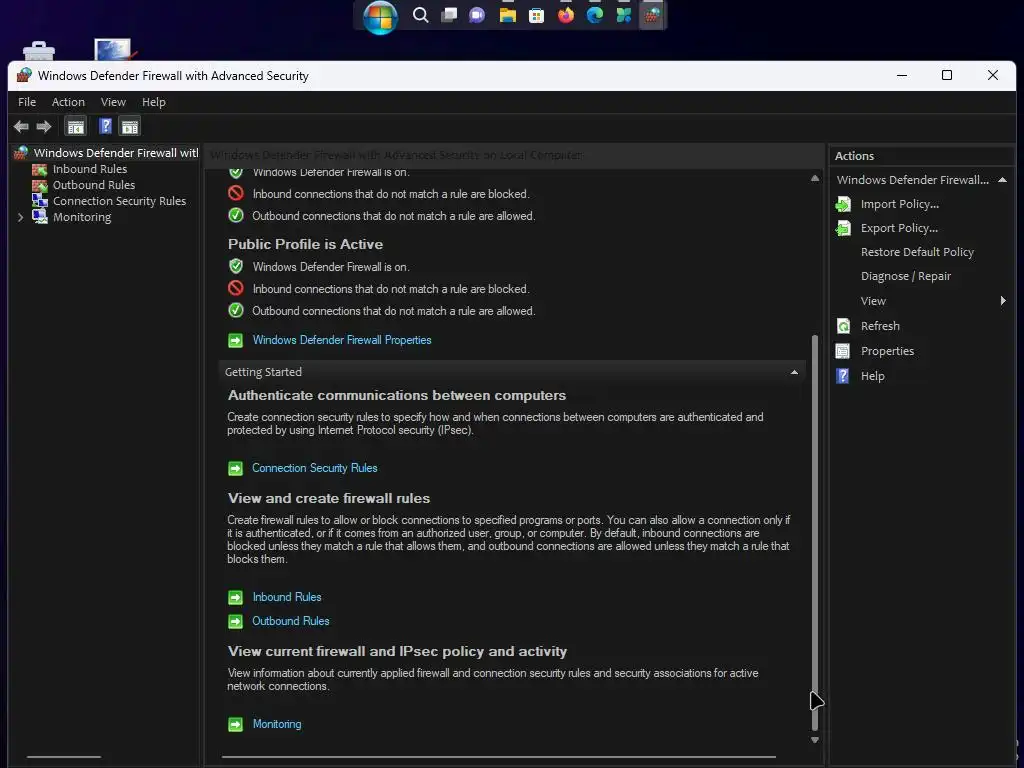Screen dimensions: 1024x768
Task: Select Inbound Rules in the tree
Action: pos(89,169)
